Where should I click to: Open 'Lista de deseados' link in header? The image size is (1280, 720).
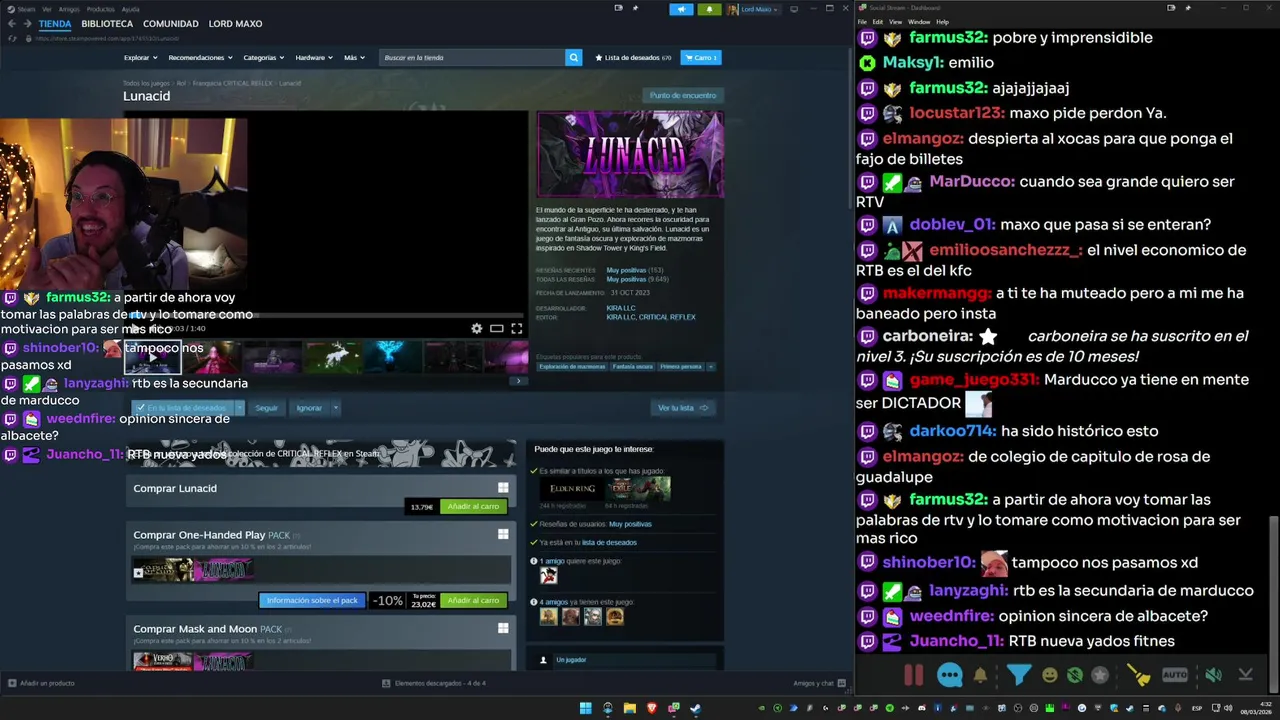[633, 58]
